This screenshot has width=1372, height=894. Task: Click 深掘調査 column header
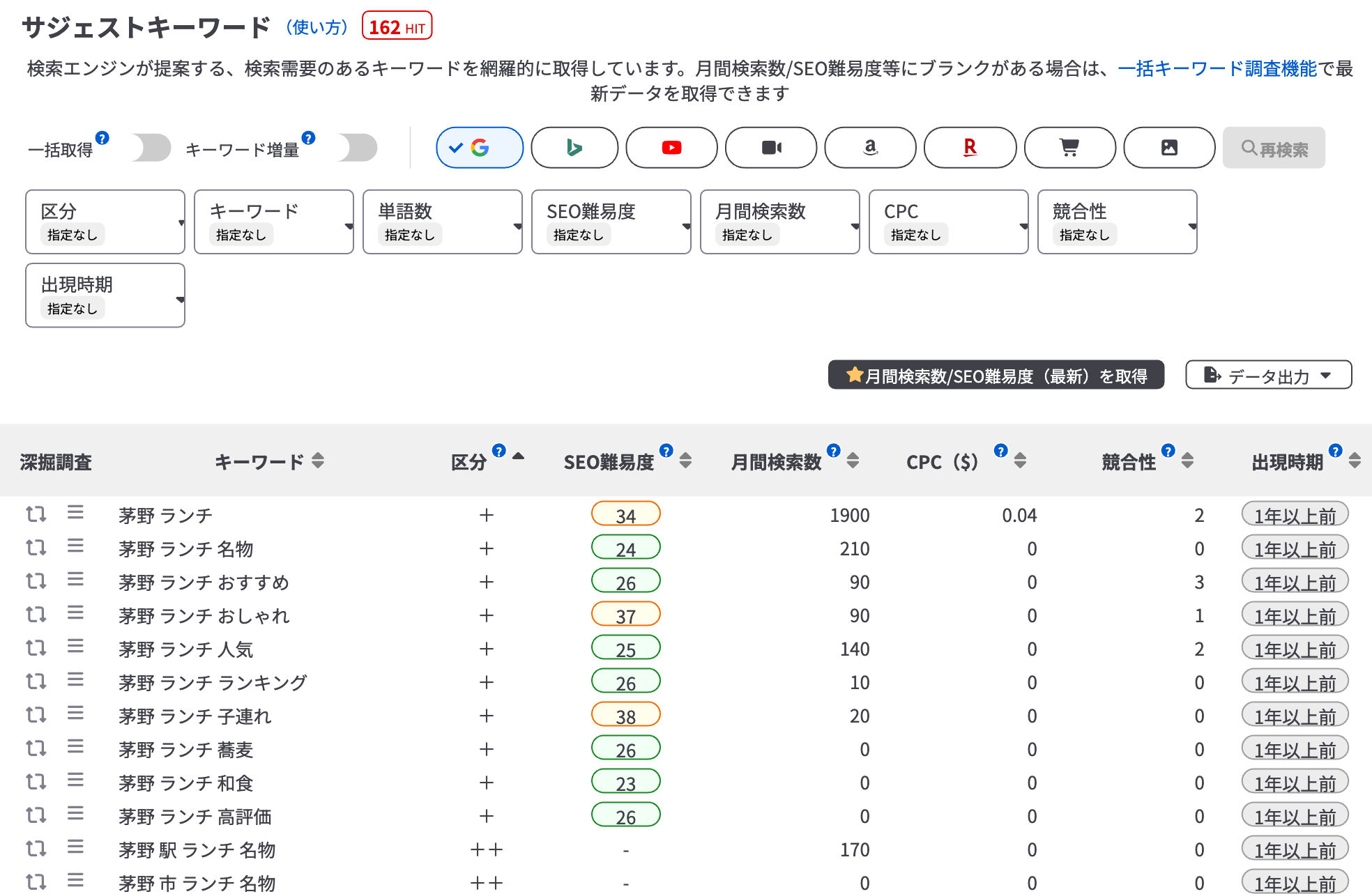56,462
